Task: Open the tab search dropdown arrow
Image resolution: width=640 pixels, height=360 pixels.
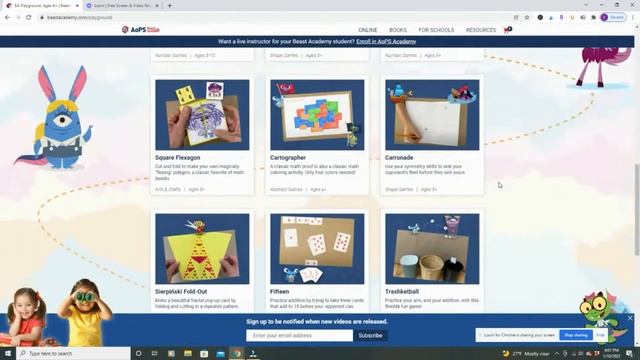Action: click(x=586, y=5)
